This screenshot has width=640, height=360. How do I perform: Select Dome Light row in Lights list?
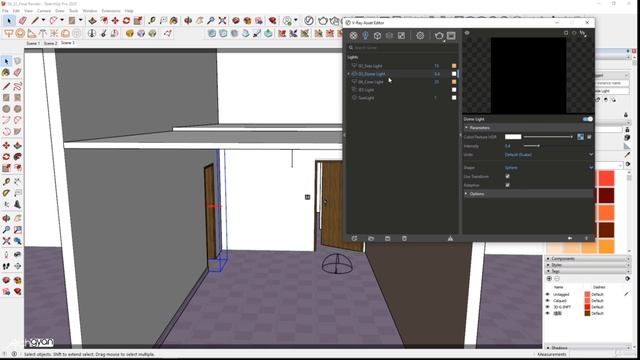(402, 74)
